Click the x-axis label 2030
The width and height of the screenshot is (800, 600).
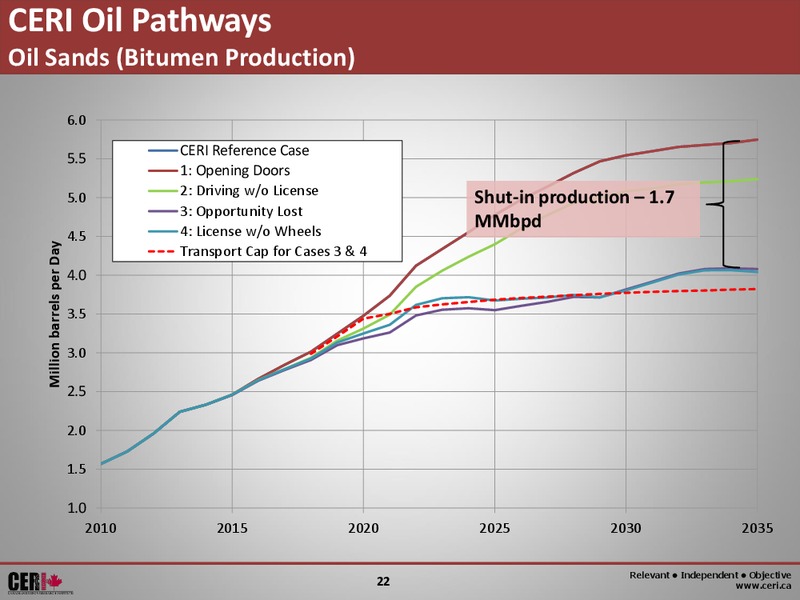[x=626, y=528]
